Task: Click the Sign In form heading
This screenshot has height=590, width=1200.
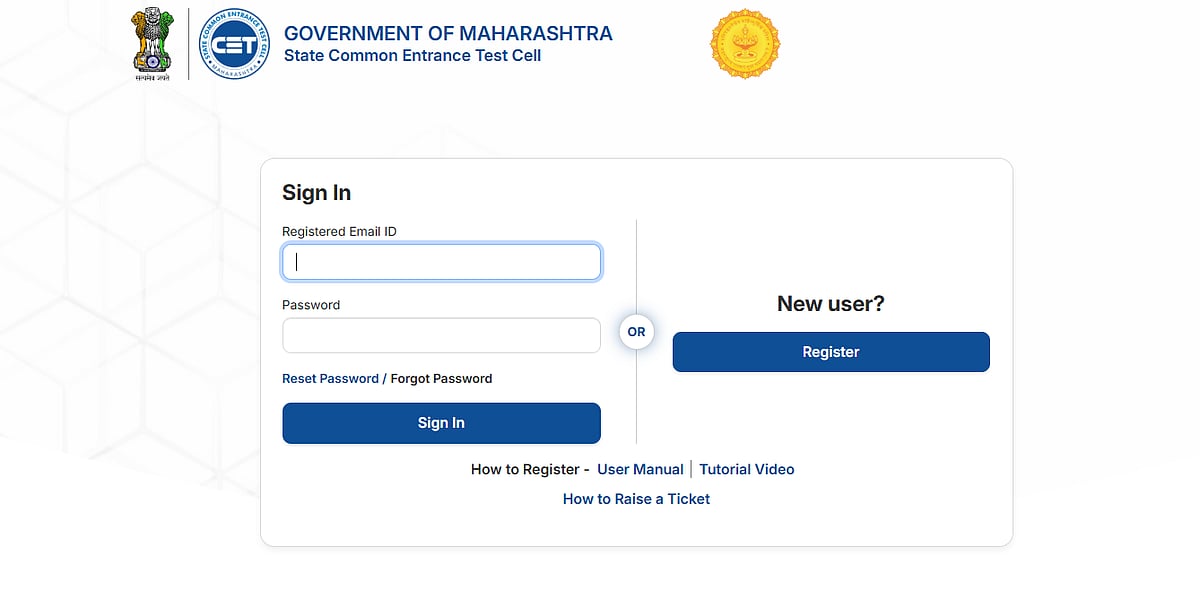Action: [x=316, y=193]
